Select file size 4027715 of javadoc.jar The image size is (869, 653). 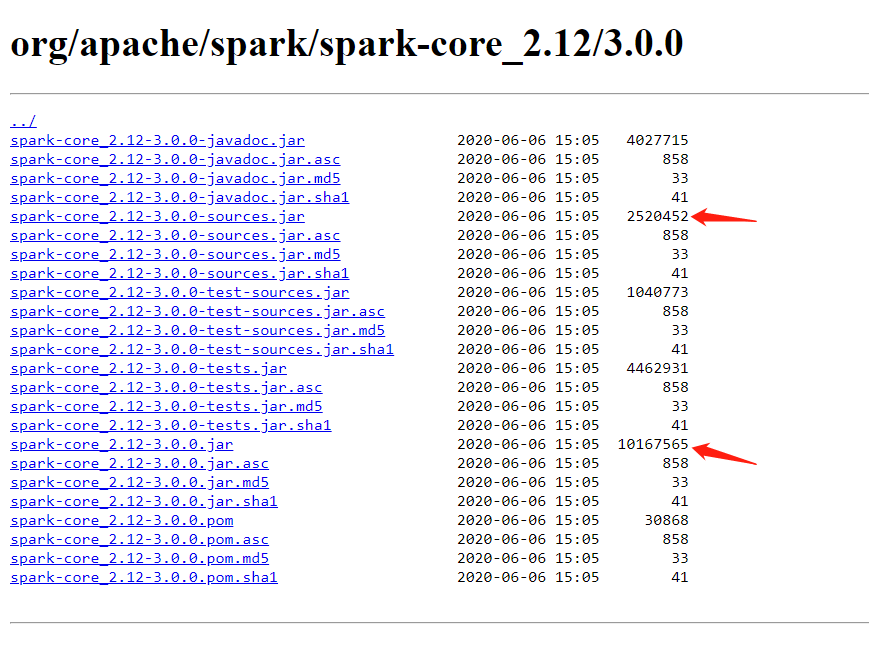click(x=657, y=140)
